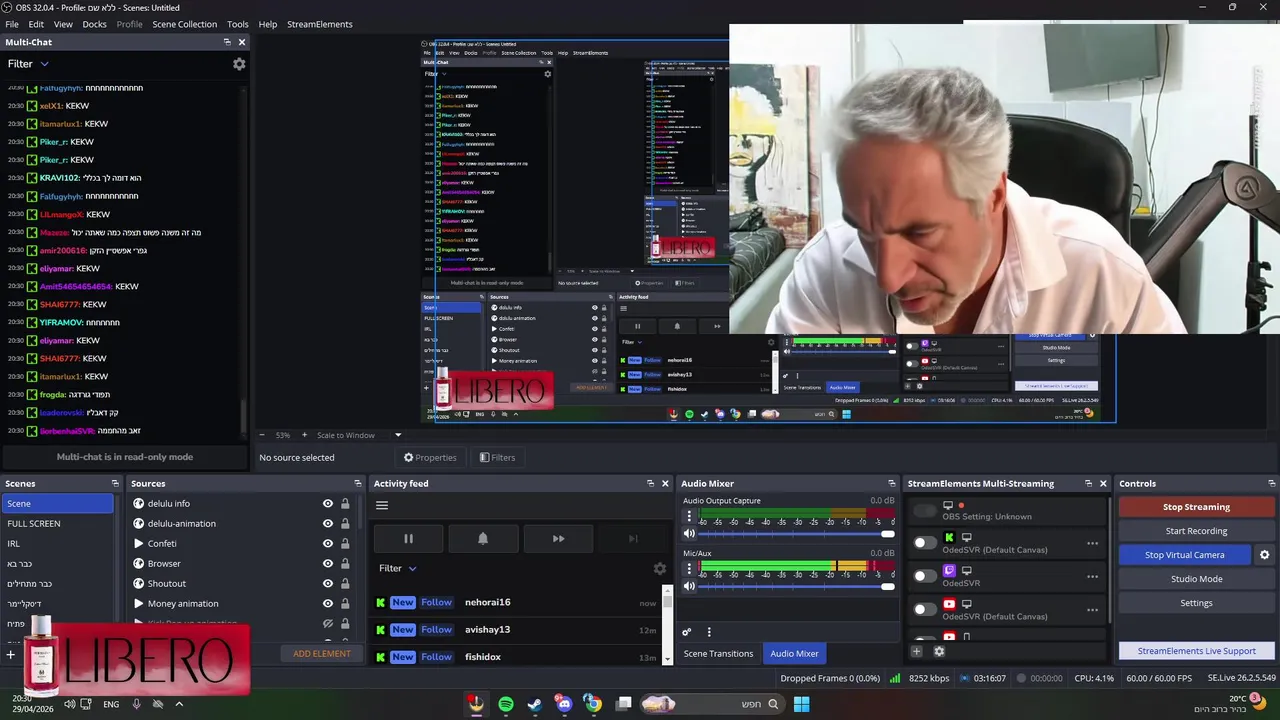The image size is (1280, 720).
Task: Enable YouTube OdedSVR Default Canvas toggle
Action: (925, 609)
